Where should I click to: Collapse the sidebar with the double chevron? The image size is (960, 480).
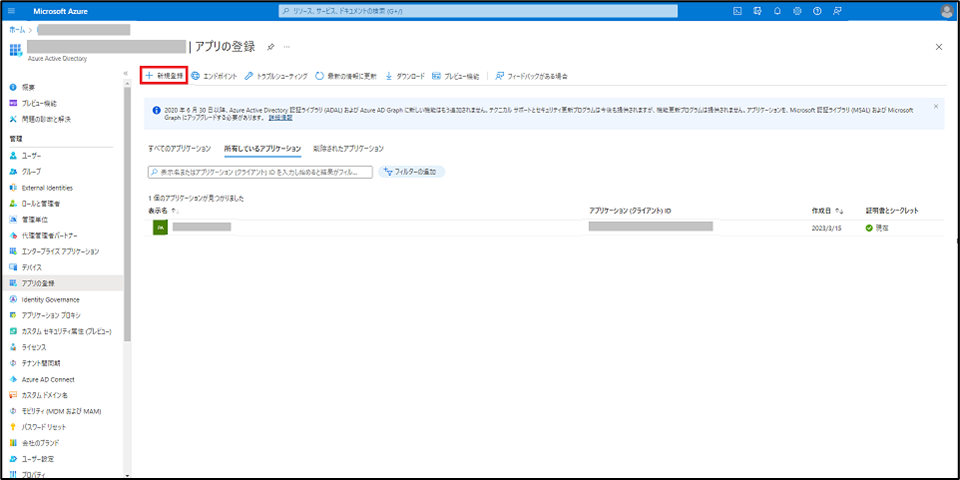(x=126, y=73)
